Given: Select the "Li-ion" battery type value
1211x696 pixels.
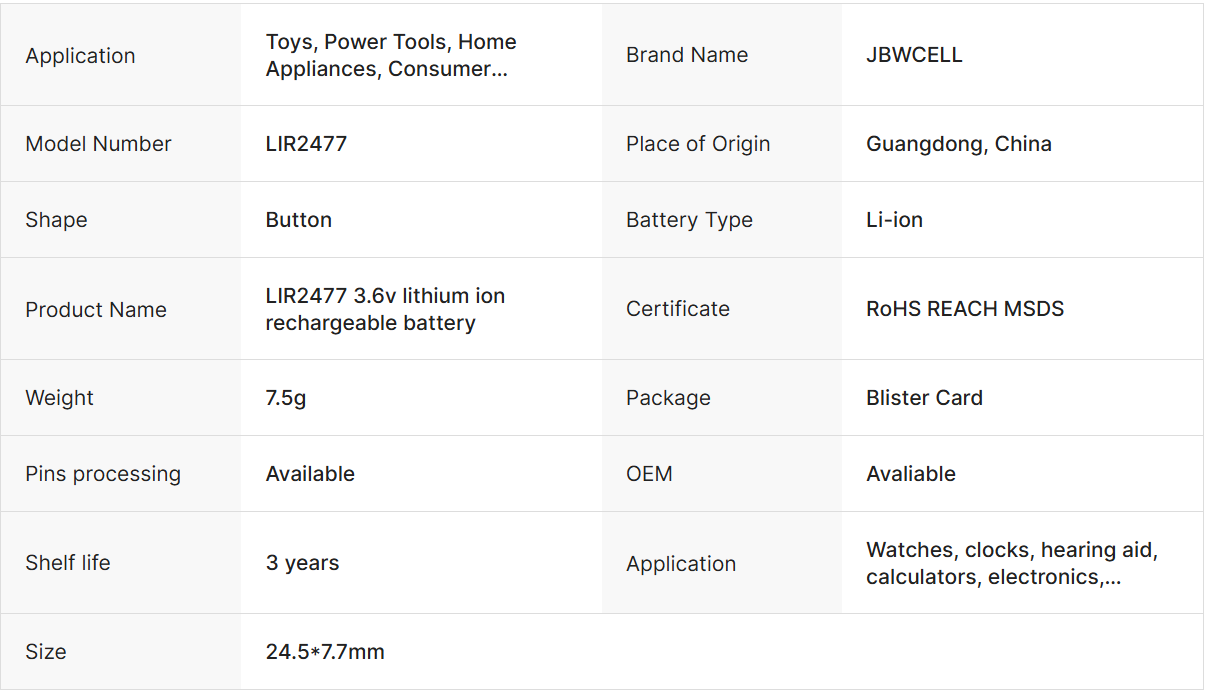Looking at the screenshot, I should pos(894,220).
